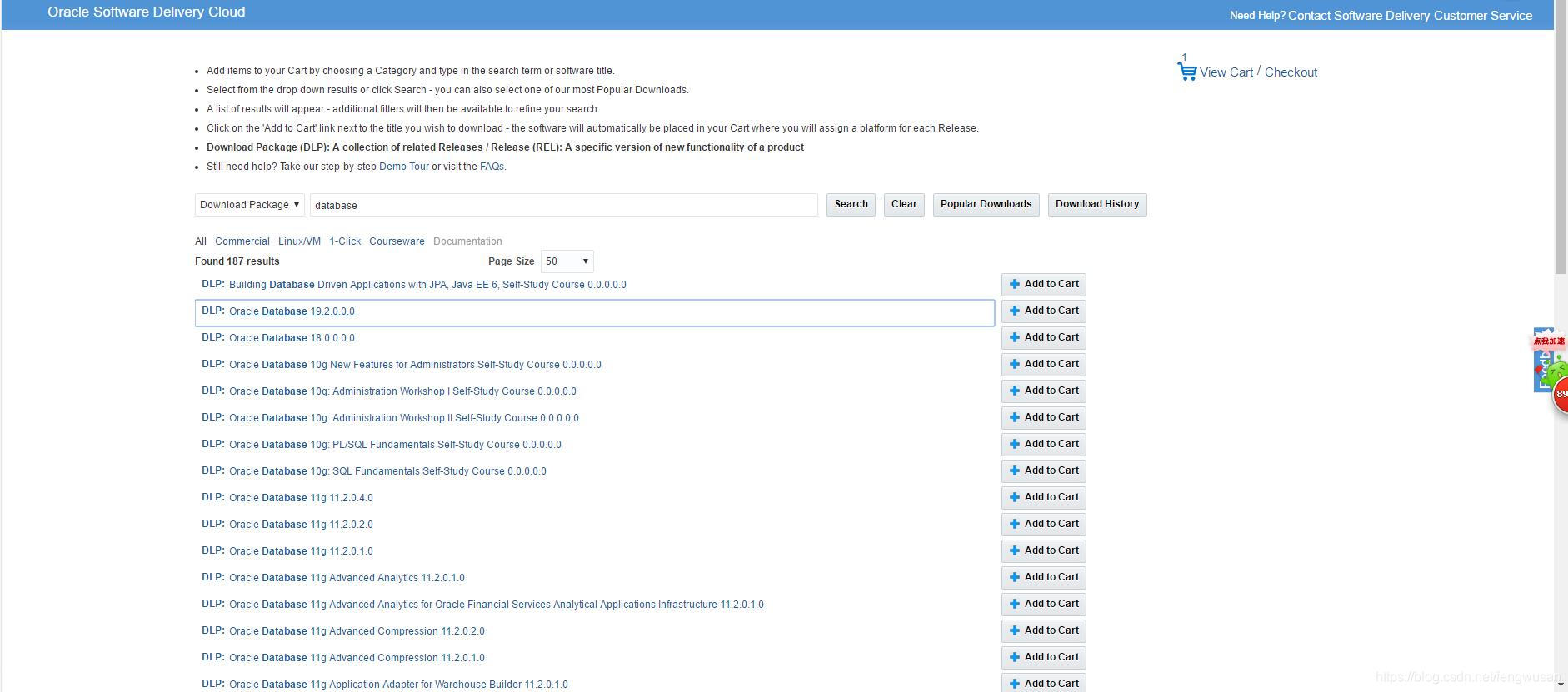Open 10g SQL Fundamentals Self-Study Course link

(387, 471)
